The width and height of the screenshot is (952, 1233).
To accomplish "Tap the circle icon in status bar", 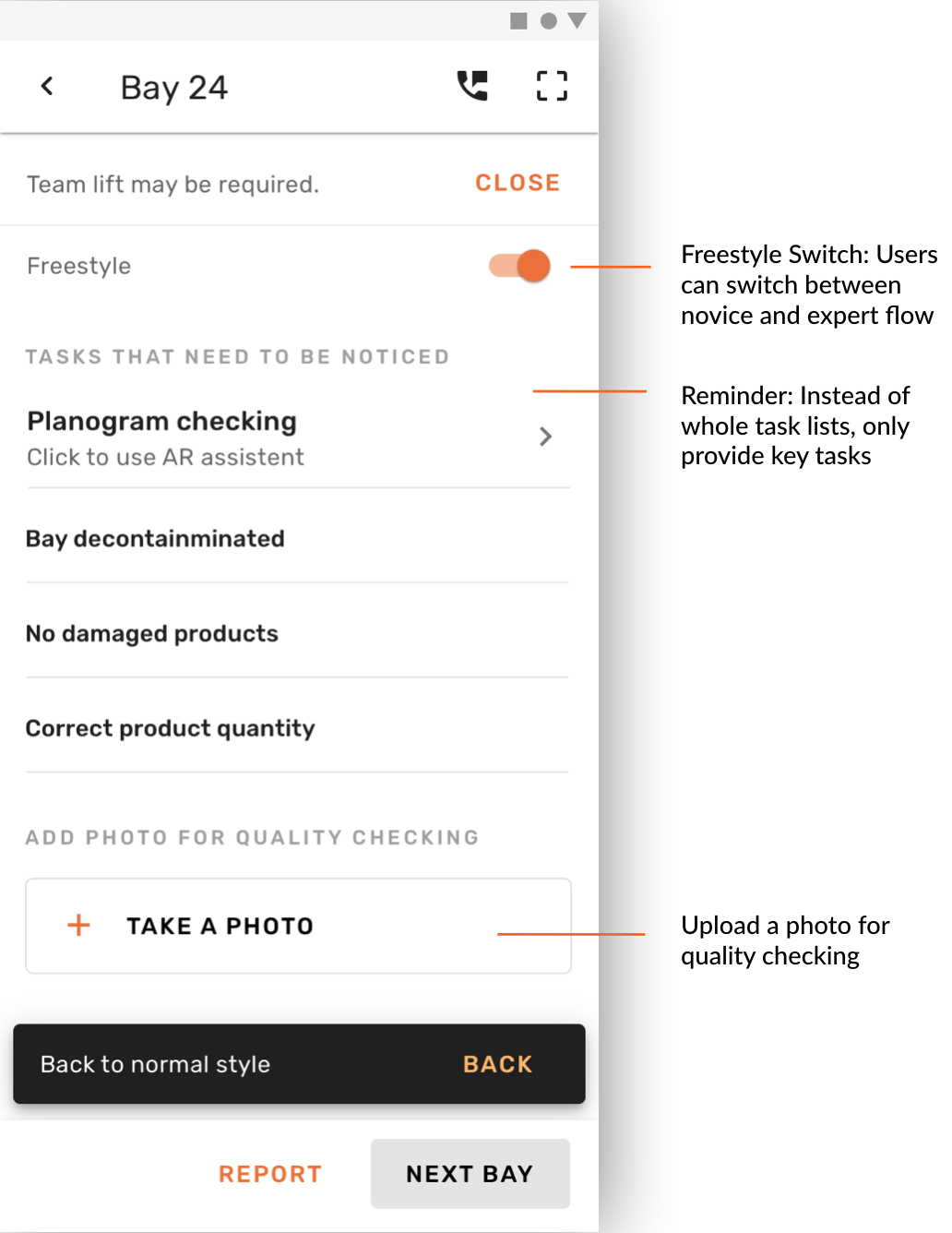I will tap(548, 20).
